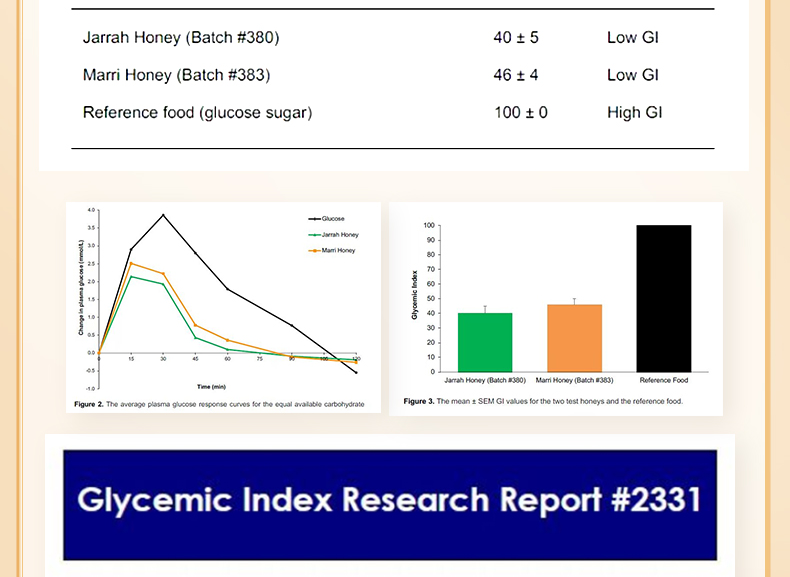Click the Glucose legend entry in line chart
790x577 pixels.
(x=331, y=218)
